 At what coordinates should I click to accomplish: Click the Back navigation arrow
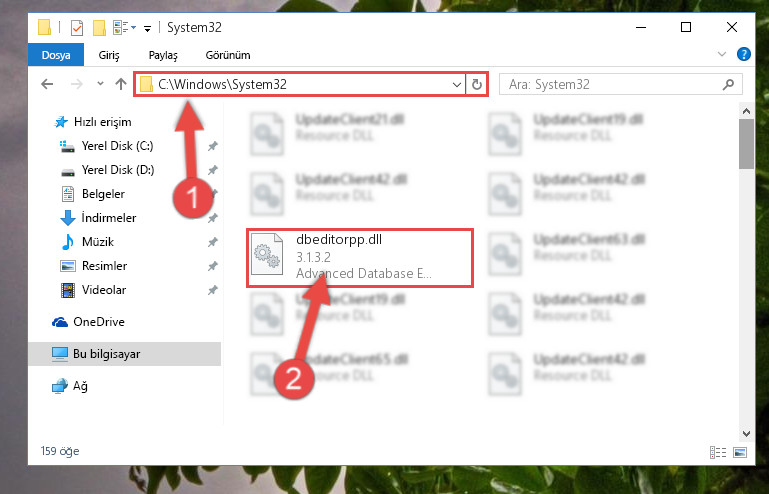(47, 84)
